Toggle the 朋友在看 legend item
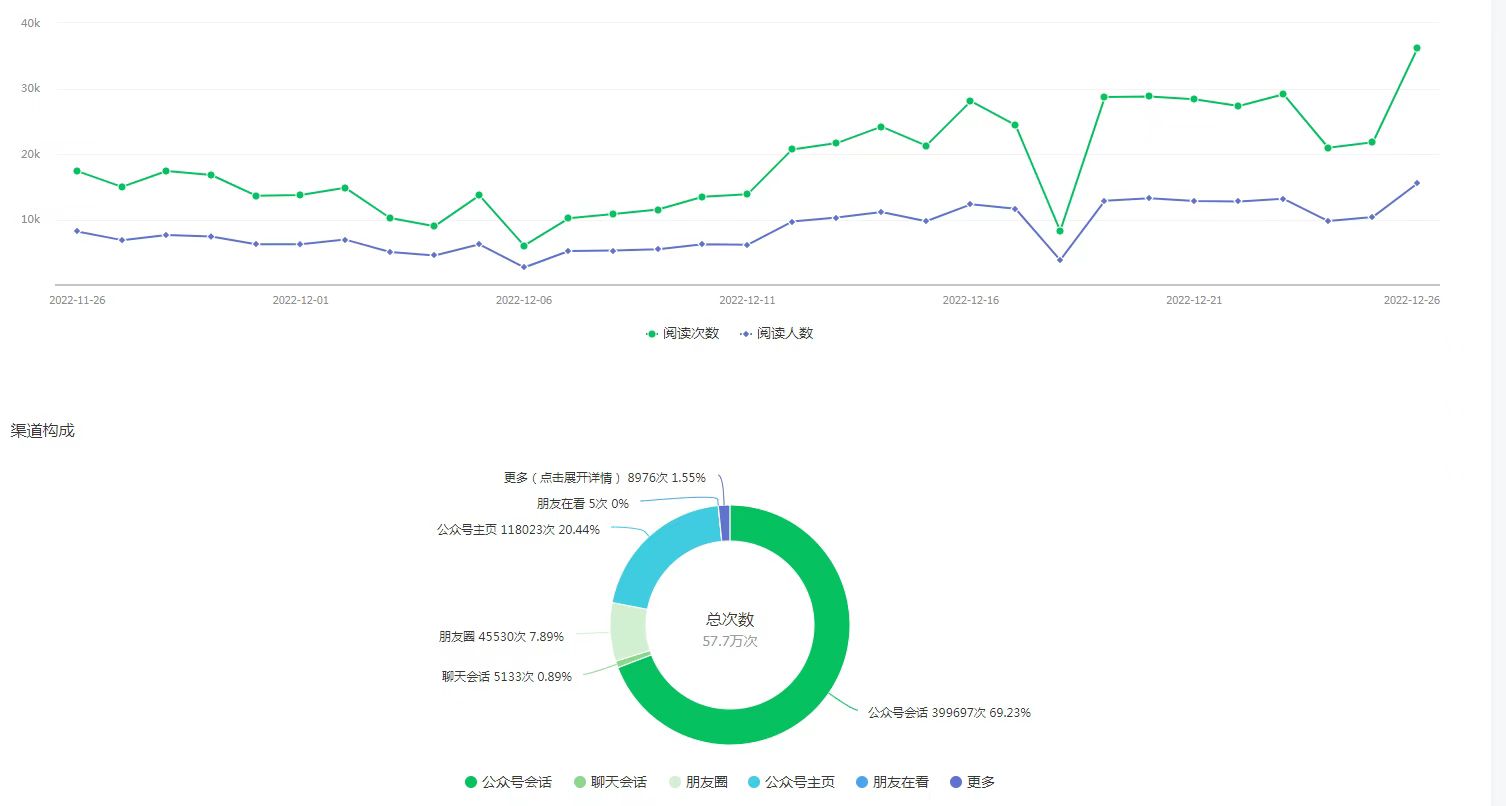 892,782
